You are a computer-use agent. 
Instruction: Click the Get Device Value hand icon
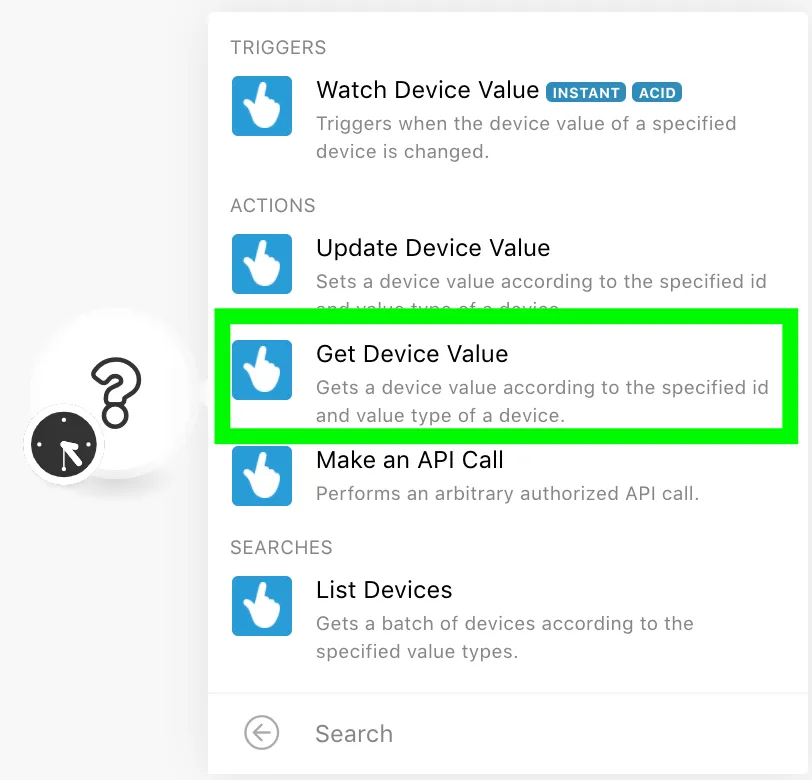(x=262, y=370)
